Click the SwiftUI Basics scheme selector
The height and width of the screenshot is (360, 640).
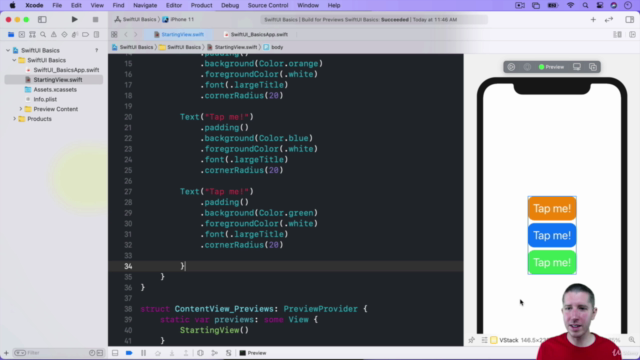coord(136,20)
